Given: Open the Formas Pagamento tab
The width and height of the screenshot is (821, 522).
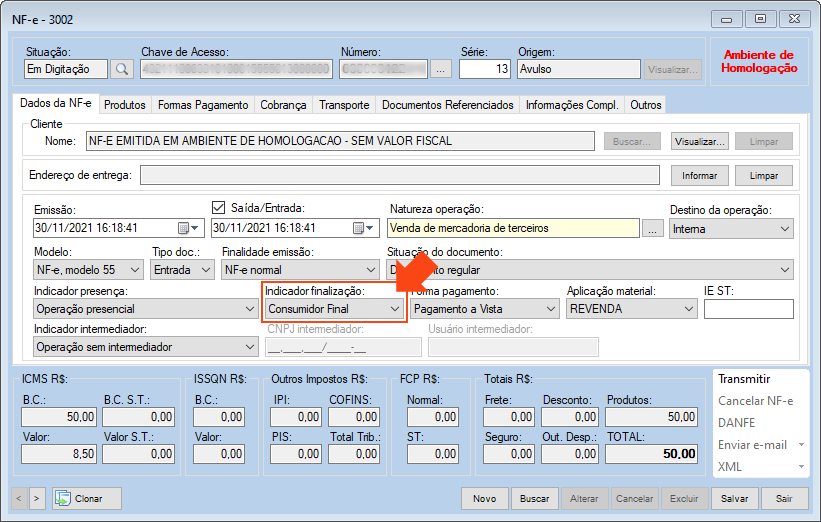Looking at the screenshot, I should click(204, 105).
